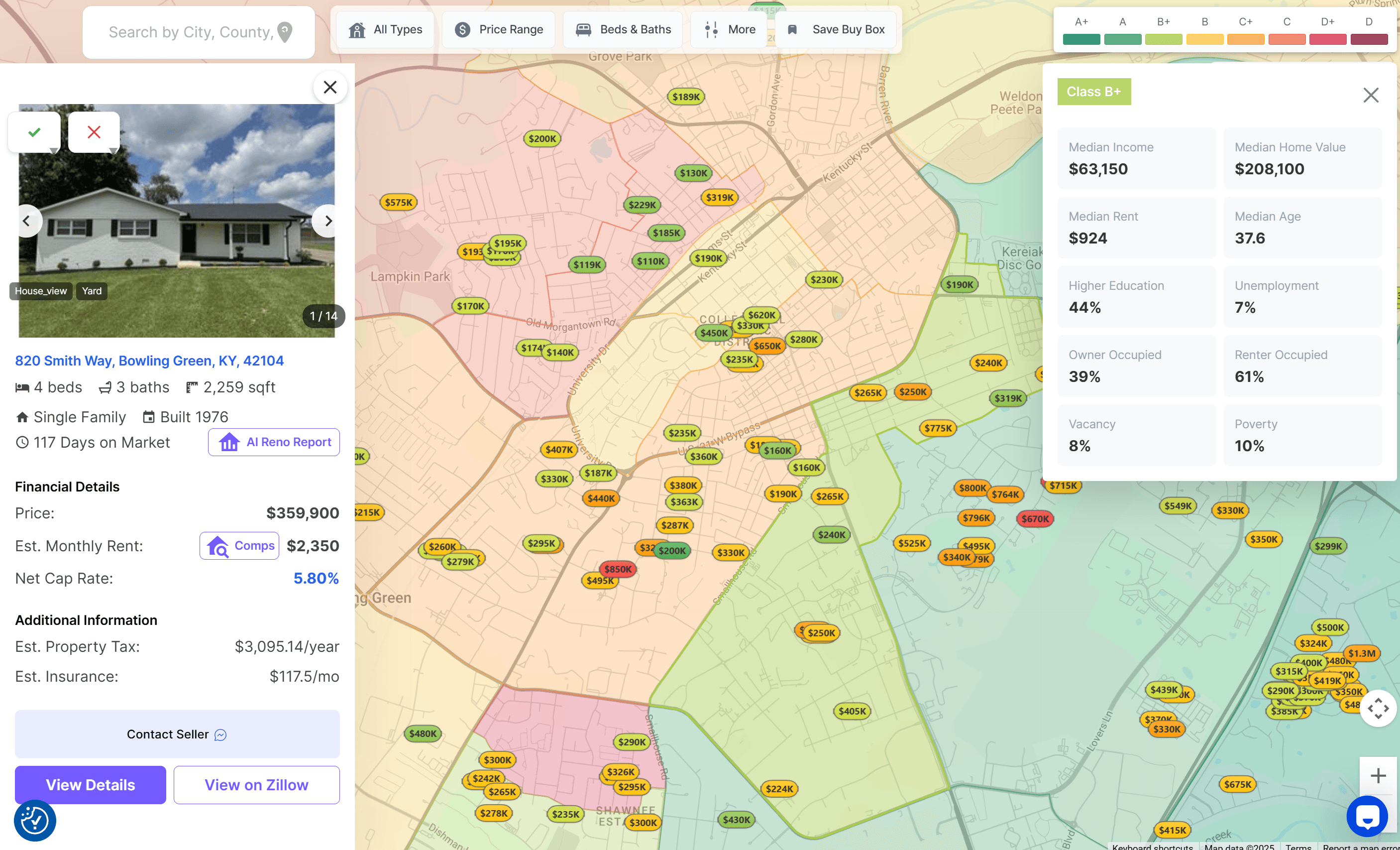Image resolution: width=1400 pixels, height=850 pixels.
Task: Advance to the next listing photo
Action: coord(327,221)
